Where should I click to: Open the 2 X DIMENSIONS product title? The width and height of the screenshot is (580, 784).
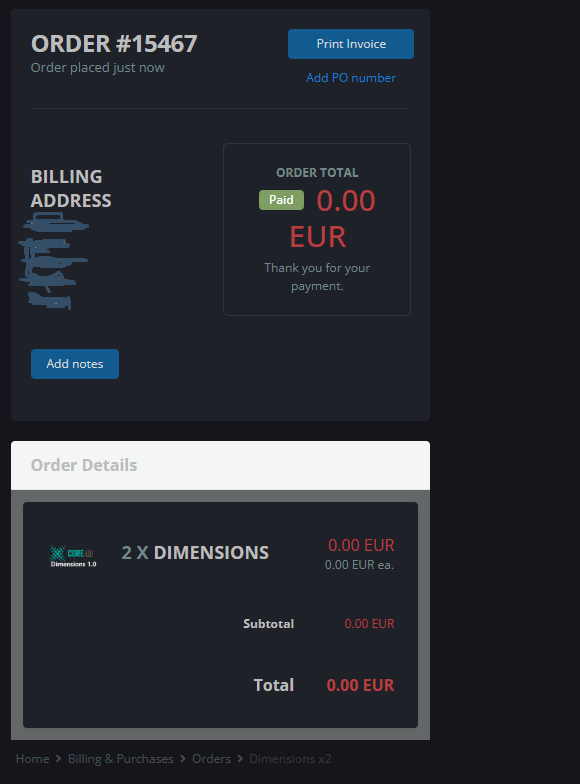tap(195, 552)
